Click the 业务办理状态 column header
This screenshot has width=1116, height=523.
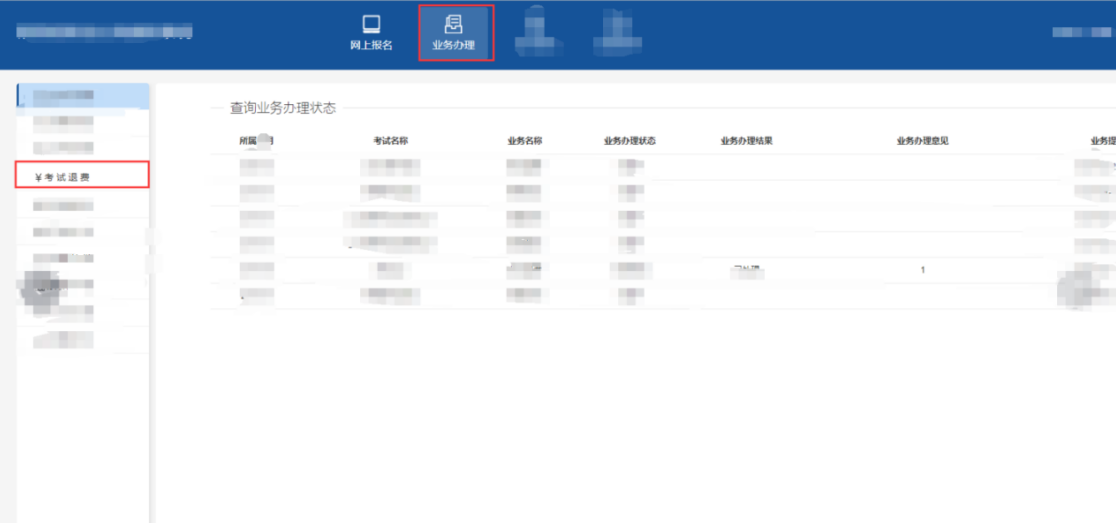point(629,141)
